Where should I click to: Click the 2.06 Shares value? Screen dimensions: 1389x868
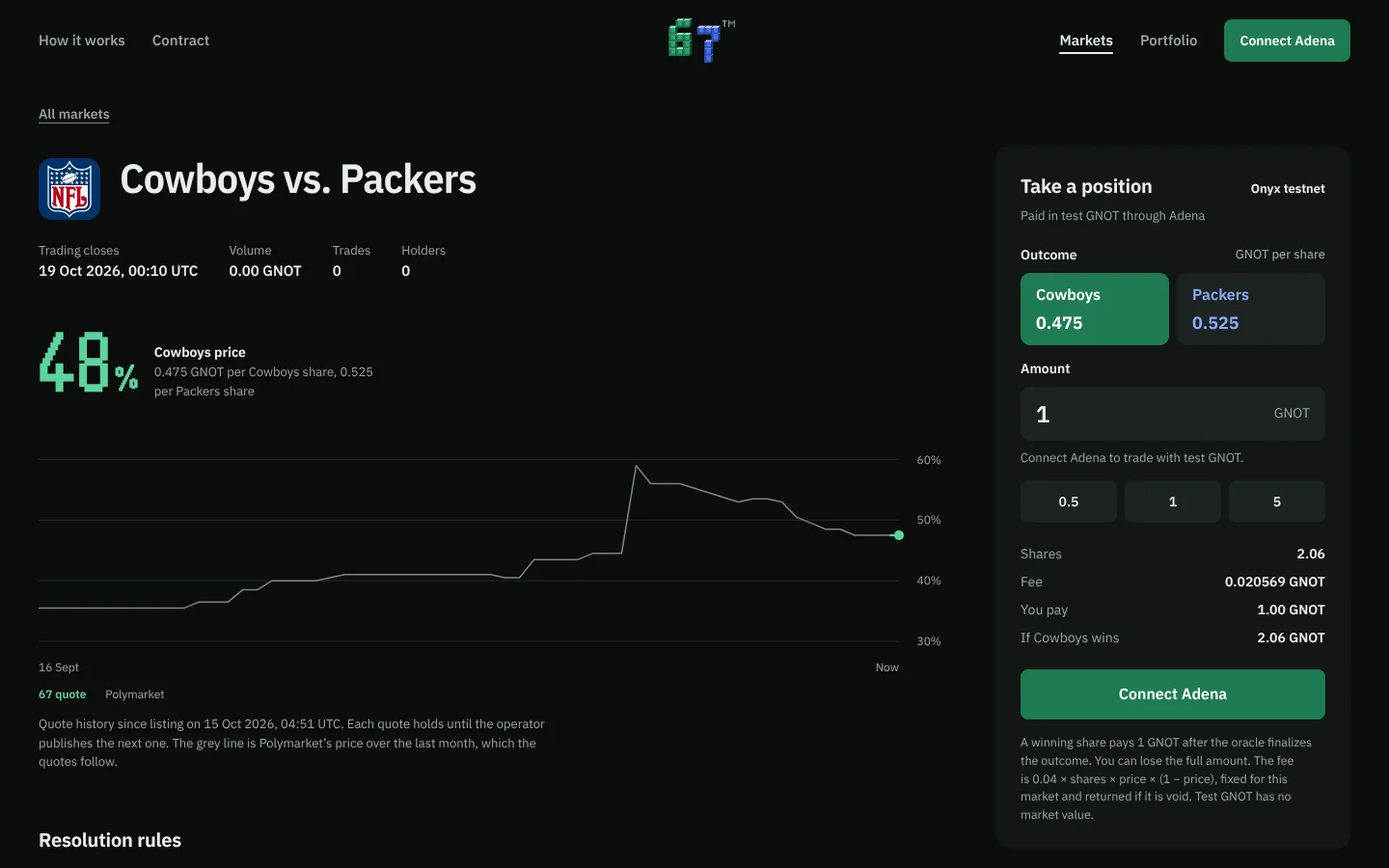(1311, 554)
